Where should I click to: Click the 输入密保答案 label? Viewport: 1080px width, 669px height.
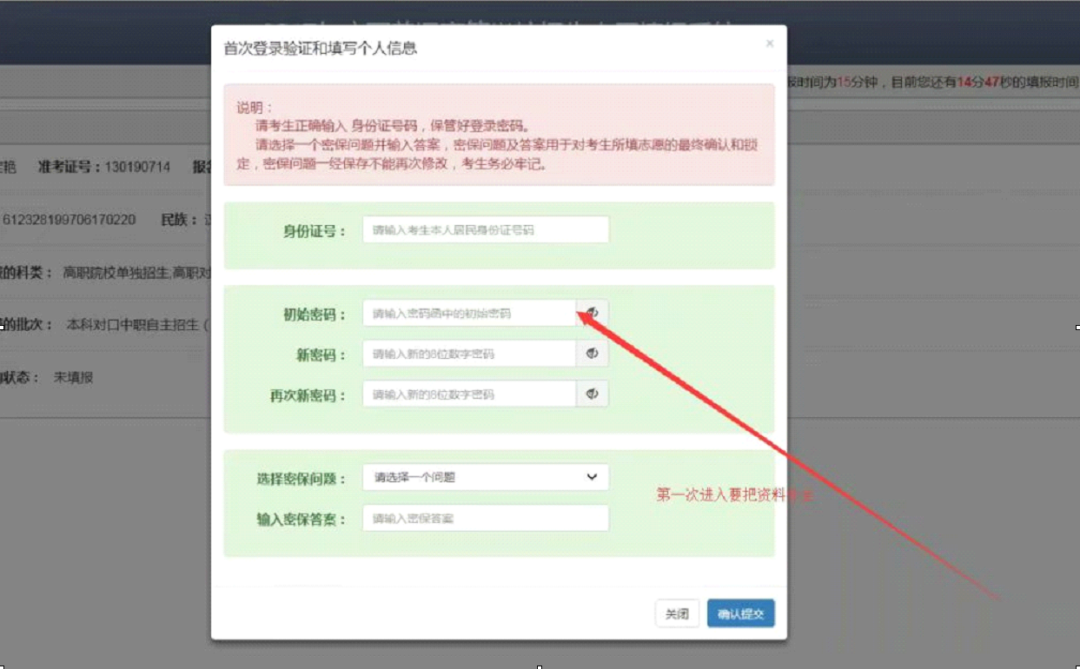click(x=300, y=519)
